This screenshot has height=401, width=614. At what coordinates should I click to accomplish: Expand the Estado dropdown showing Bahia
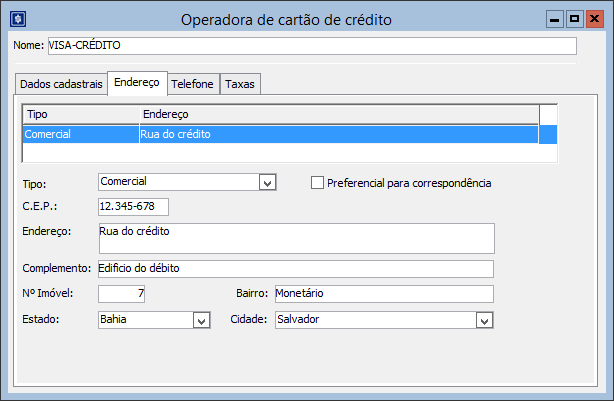pyautogui.click(x=201, y=321)
